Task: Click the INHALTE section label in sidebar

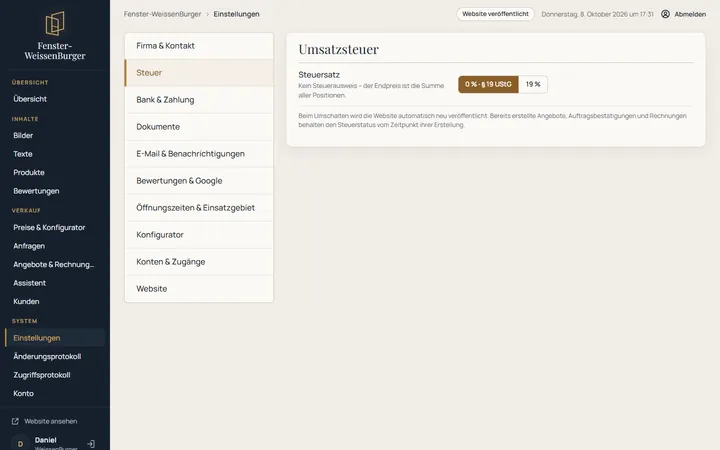Action: coord(25,119)
